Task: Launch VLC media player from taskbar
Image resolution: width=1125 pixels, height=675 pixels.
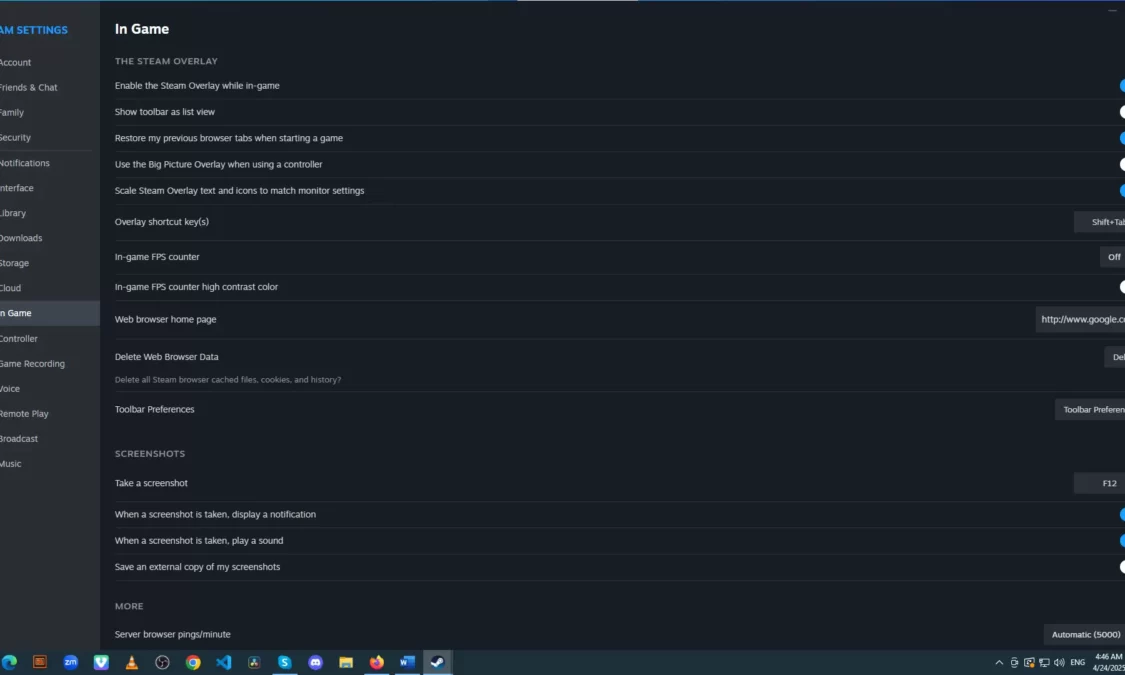Action: 131,662
